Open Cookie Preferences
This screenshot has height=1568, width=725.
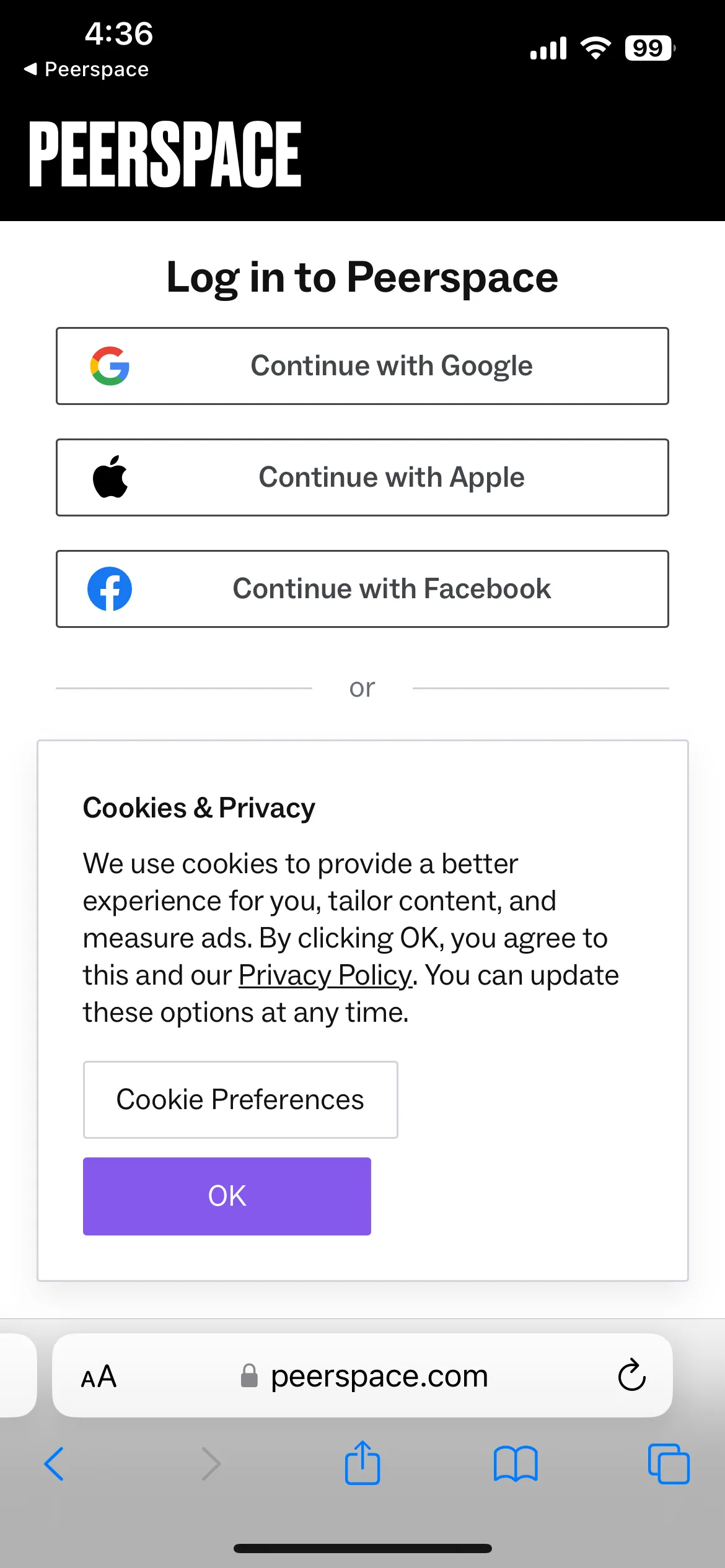[240, 1100]
